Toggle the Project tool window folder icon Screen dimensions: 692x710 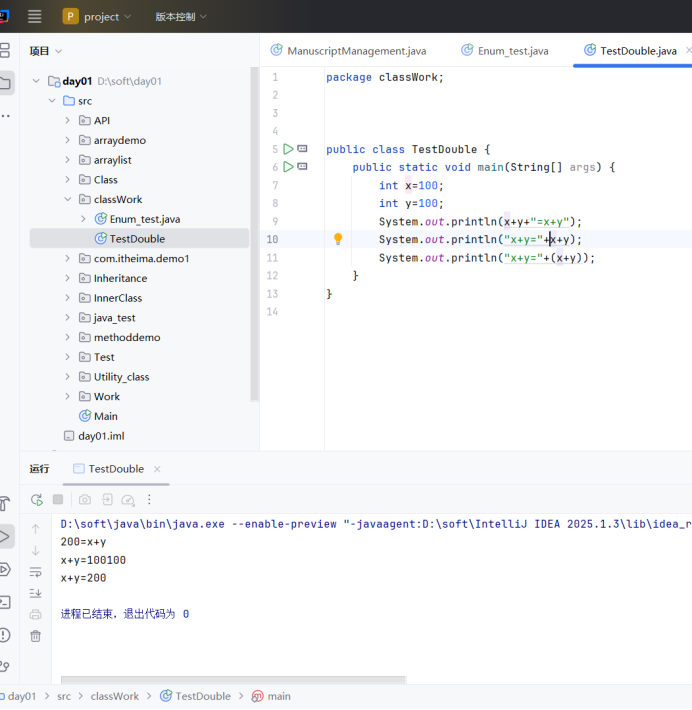click(x=5, y=83)
